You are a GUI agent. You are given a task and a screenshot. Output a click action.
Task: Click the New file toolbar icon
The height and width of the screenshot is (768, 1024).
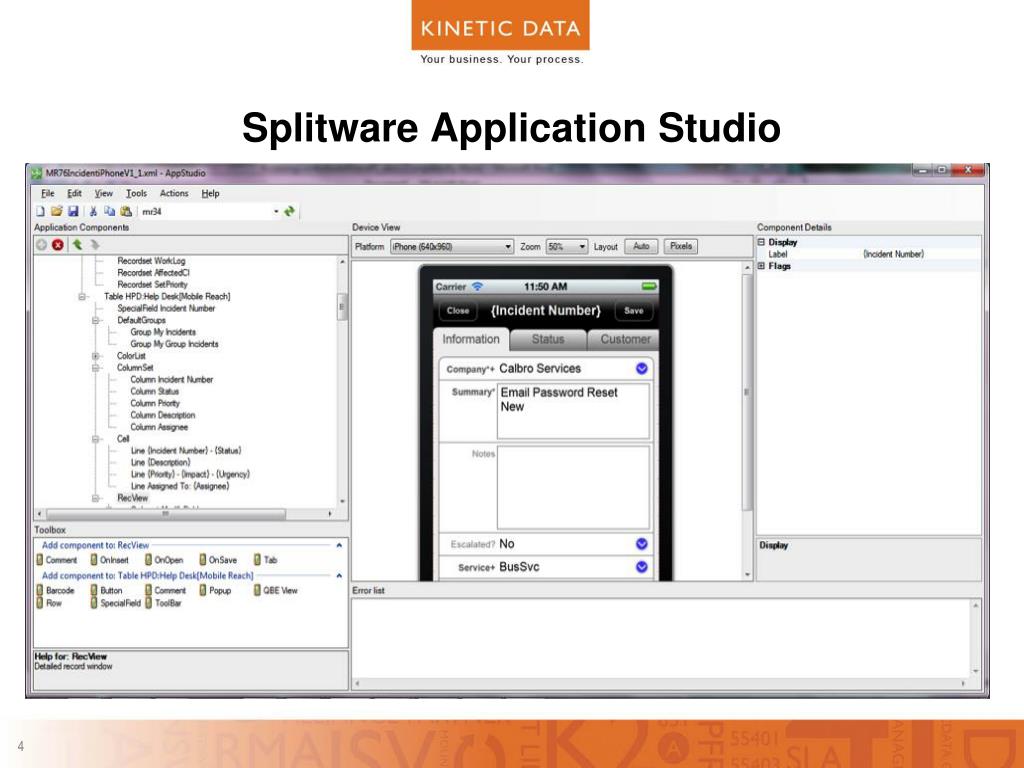(x=40, y=211)
